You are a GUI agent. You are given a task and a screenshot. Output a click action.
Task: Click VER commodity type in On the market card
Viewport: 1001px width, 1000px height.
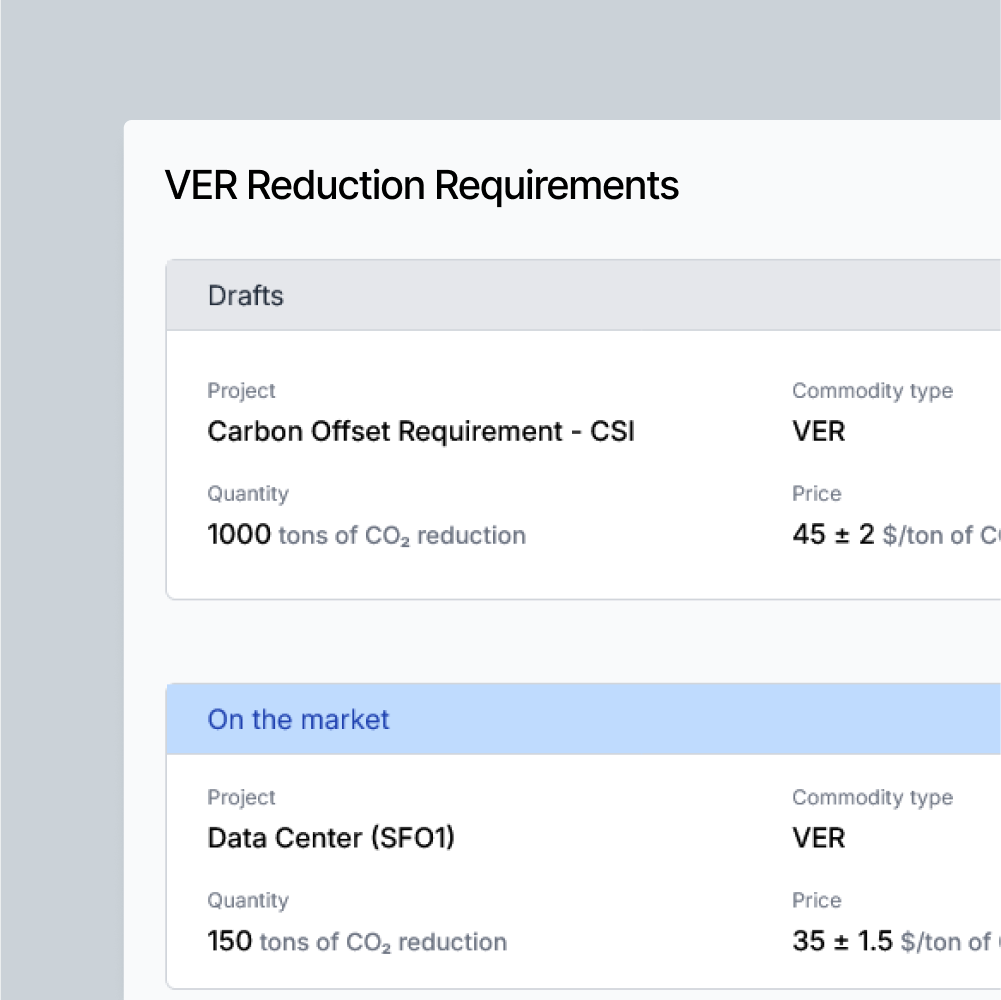pos(819,838)
